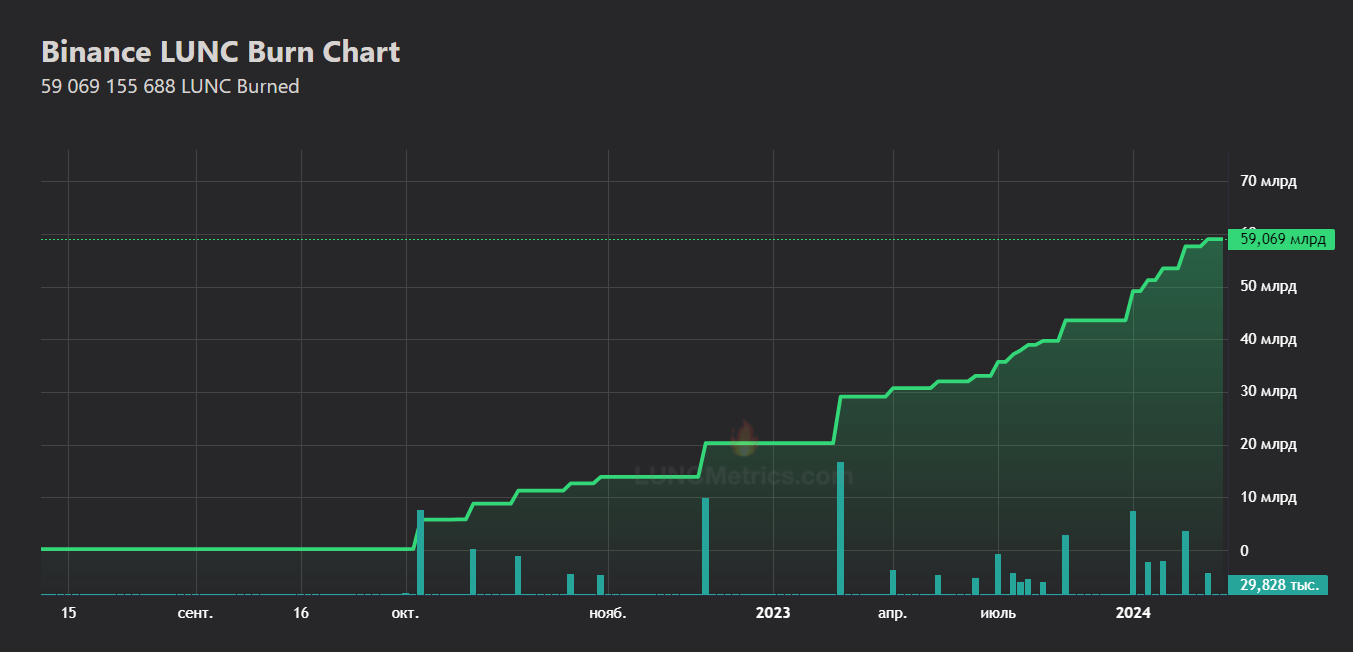Click the июль label on the time axis
The height and width of the screenshot is (652, 1353).
tap(998, 613)
